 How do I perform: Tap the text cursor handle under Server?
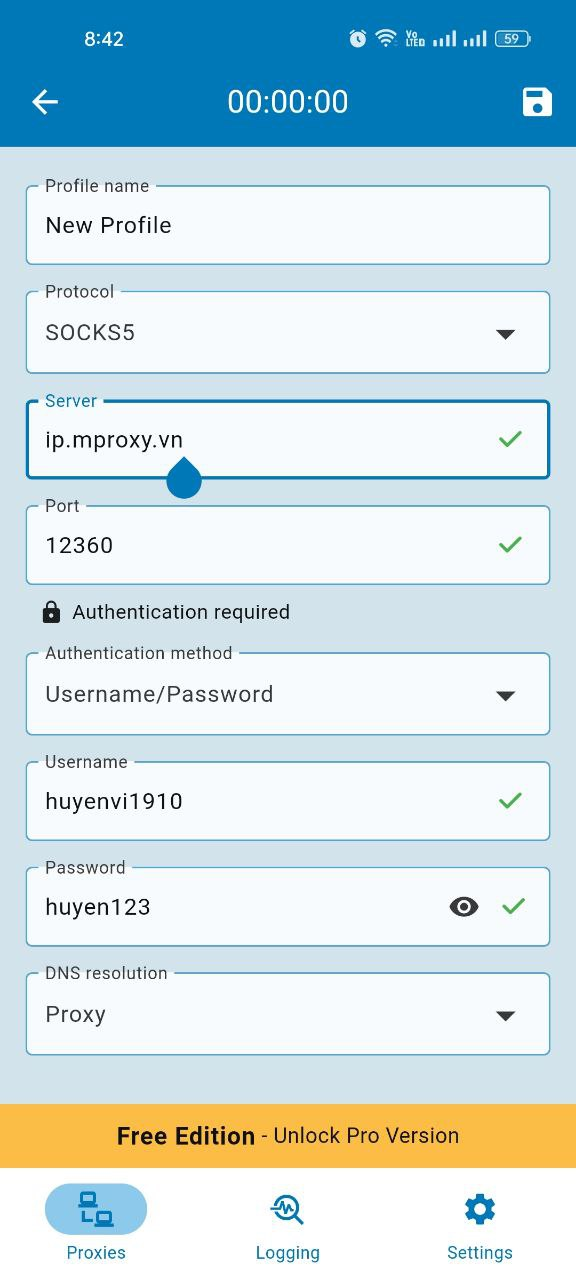184,479
